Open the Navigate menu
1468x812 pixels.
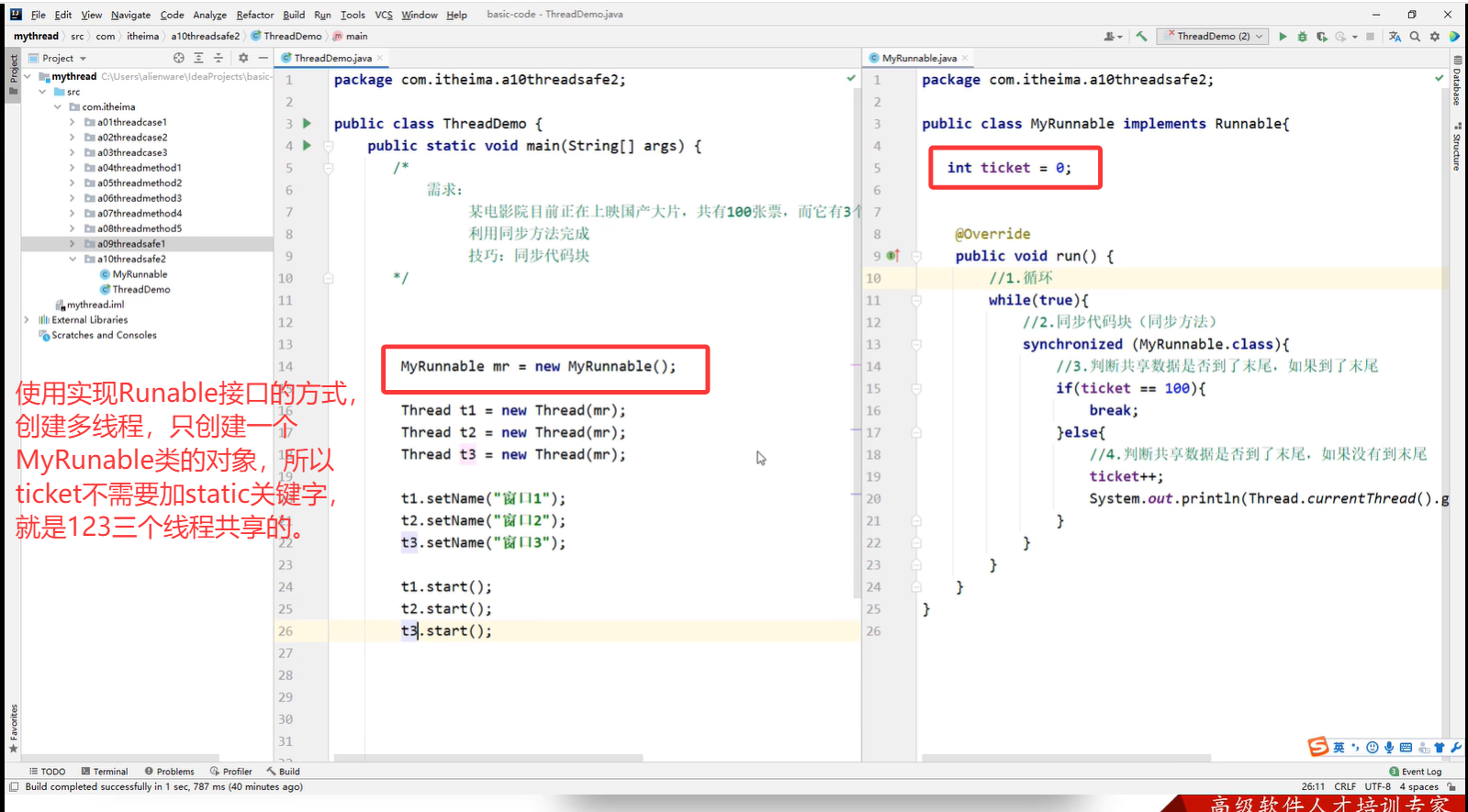tap(131, 15)
